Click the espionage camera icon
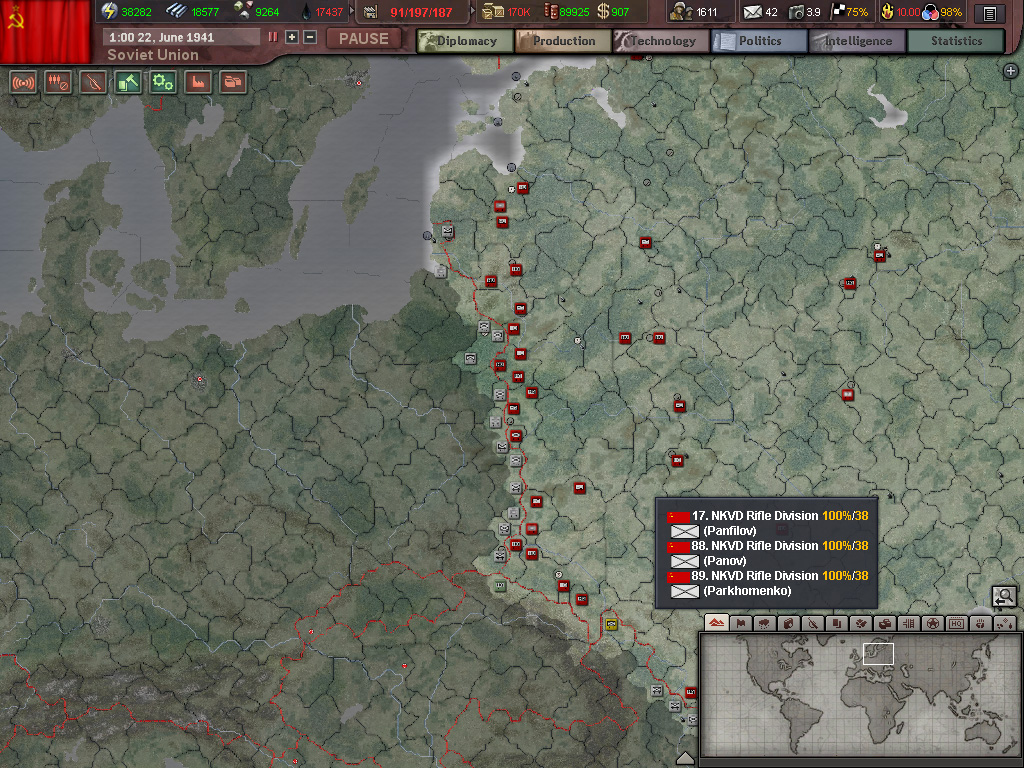Screen dimensions: 1024x768 pyautogui.click(x=796, y=12)
